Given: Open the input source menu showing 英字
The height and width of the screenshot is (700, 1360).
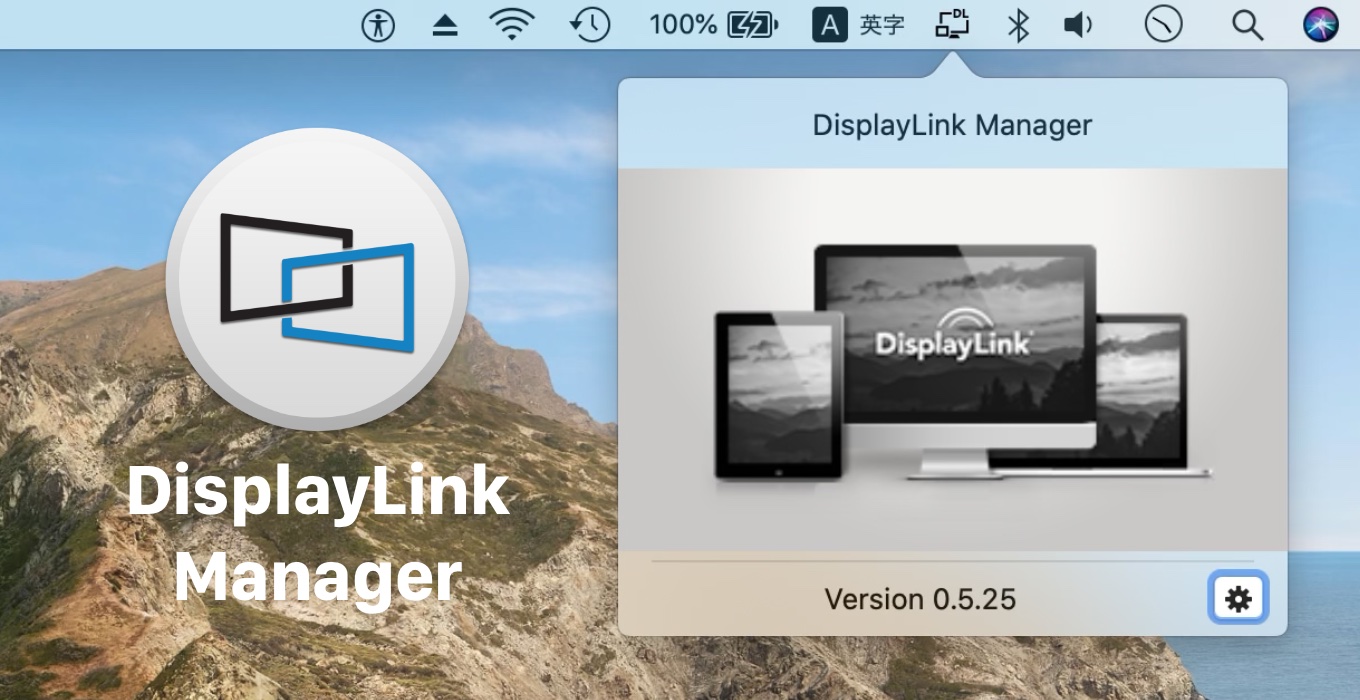Looking at the screenshot, I should [x=859, y=25].
